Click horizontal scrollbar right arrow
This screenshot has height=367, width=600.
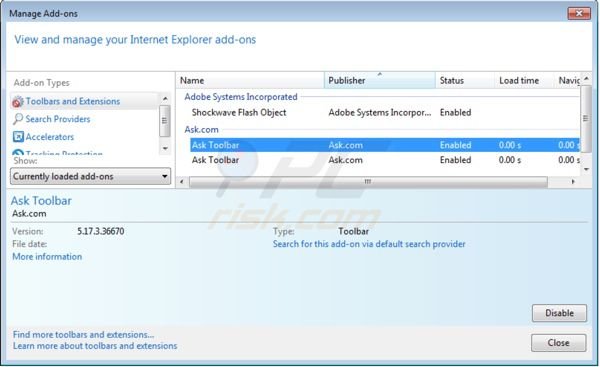pos(573,182)
